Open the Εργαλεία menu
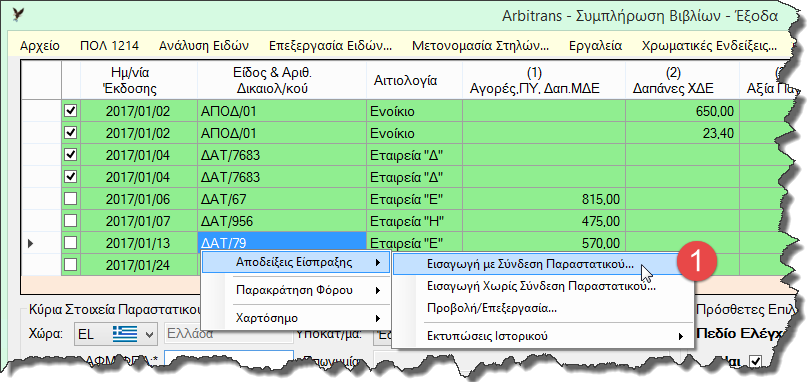The height and width of the screenshot is (382, 808). (595, 45)
